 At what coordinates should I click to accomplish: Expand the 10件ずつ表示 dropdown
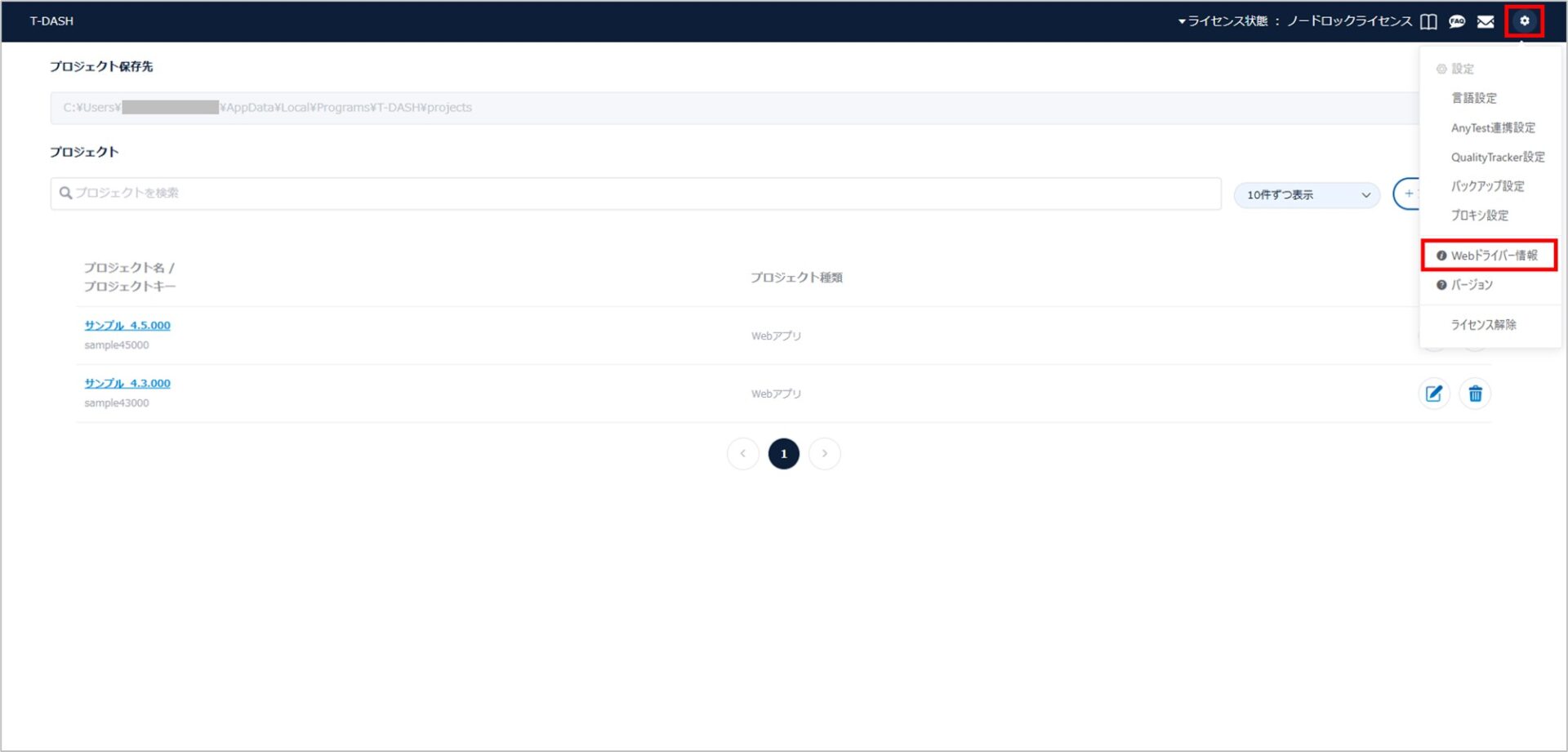tap(1307, 194)
